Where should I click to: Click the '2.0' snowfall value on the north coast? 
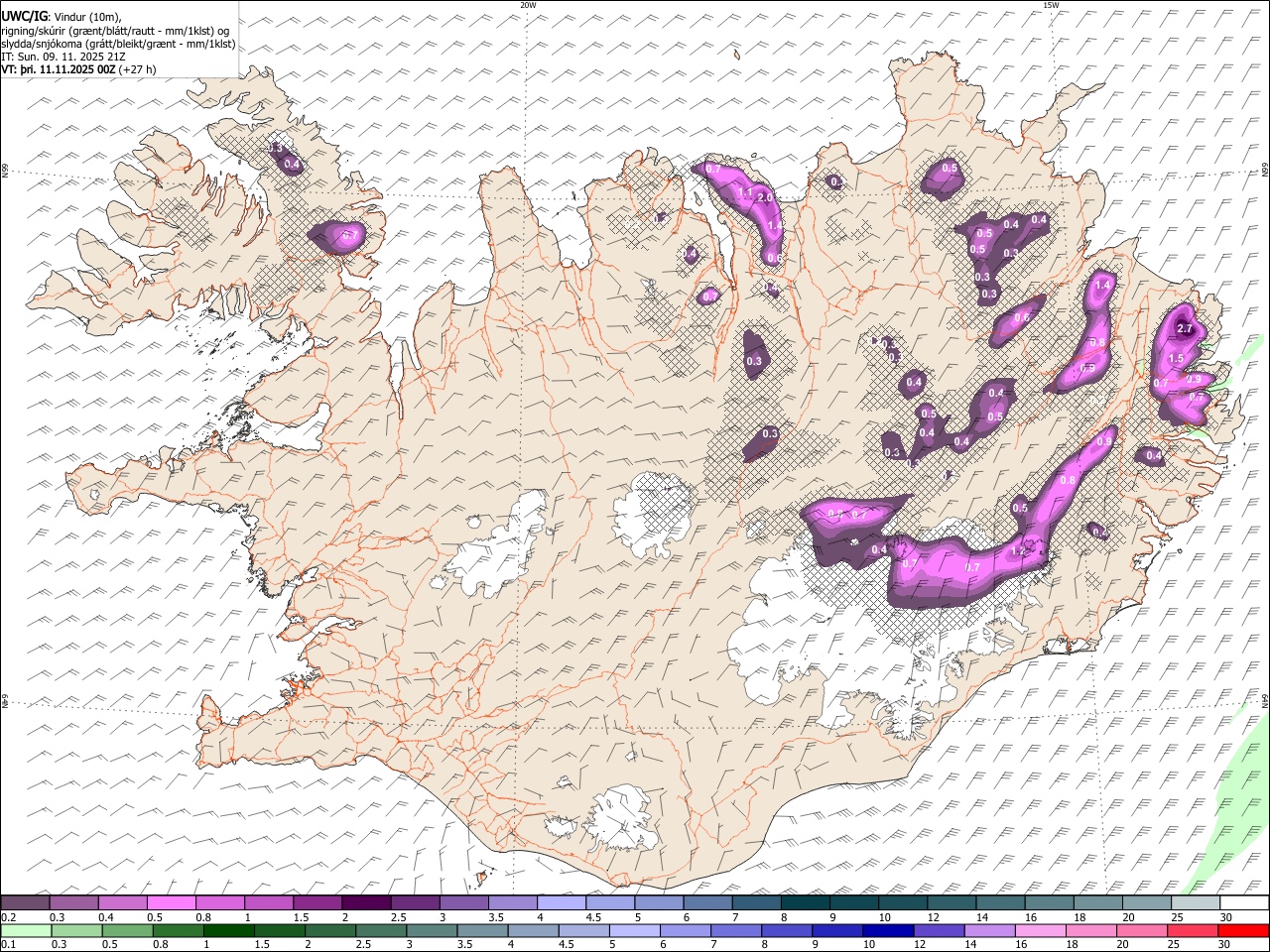point(765,197)
